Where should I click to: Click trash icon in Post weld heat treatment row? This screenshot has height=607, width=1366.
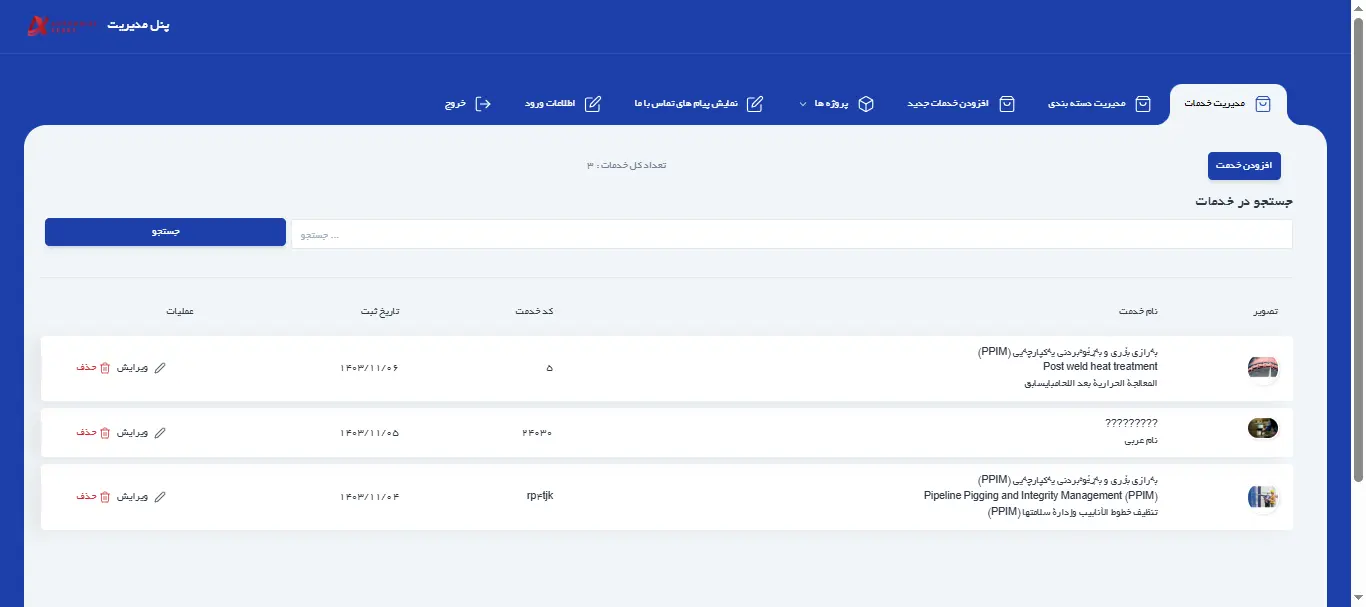(x=105, y=368)
